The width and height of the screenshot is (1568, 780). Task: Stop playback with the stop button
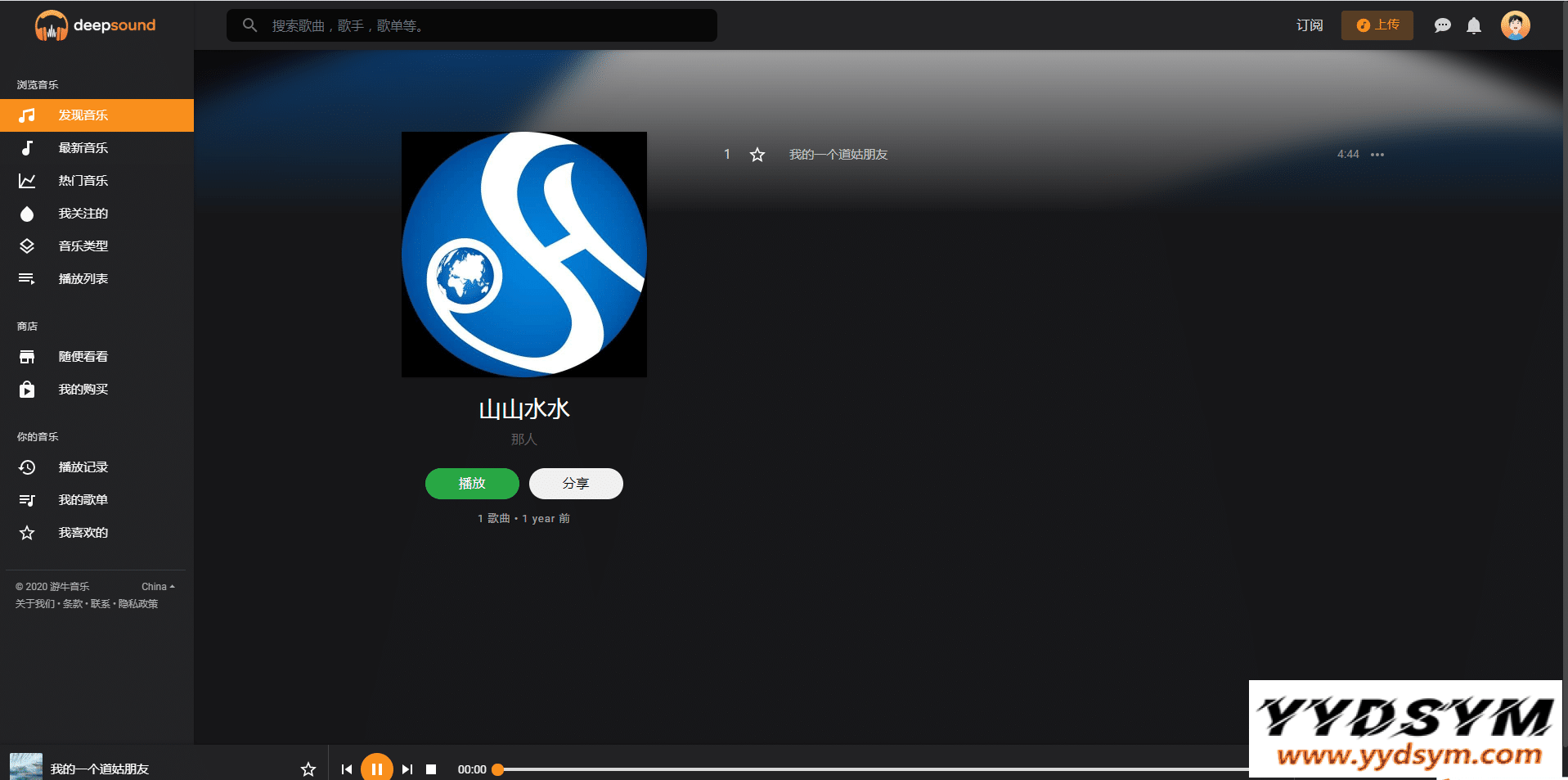pos(431,769)
